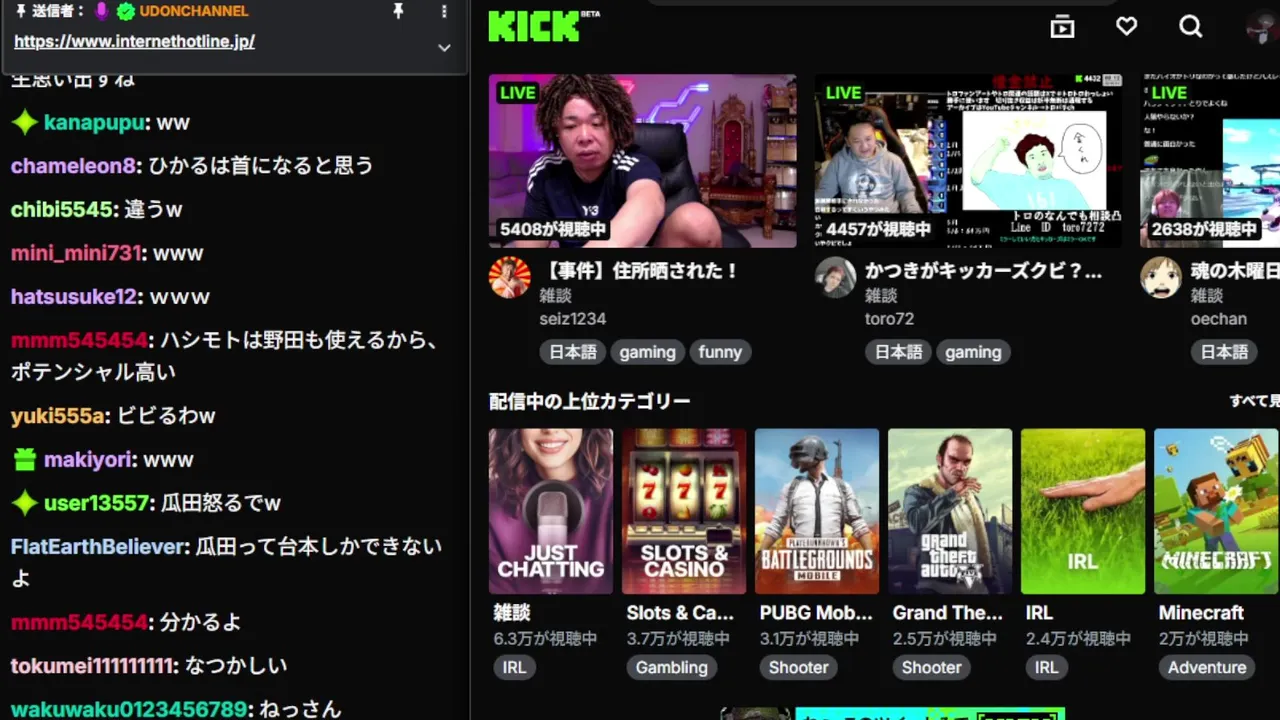Click the toro72 channel name
Viewport: 1280px width, 720px height.
click(x=890, y=319)
